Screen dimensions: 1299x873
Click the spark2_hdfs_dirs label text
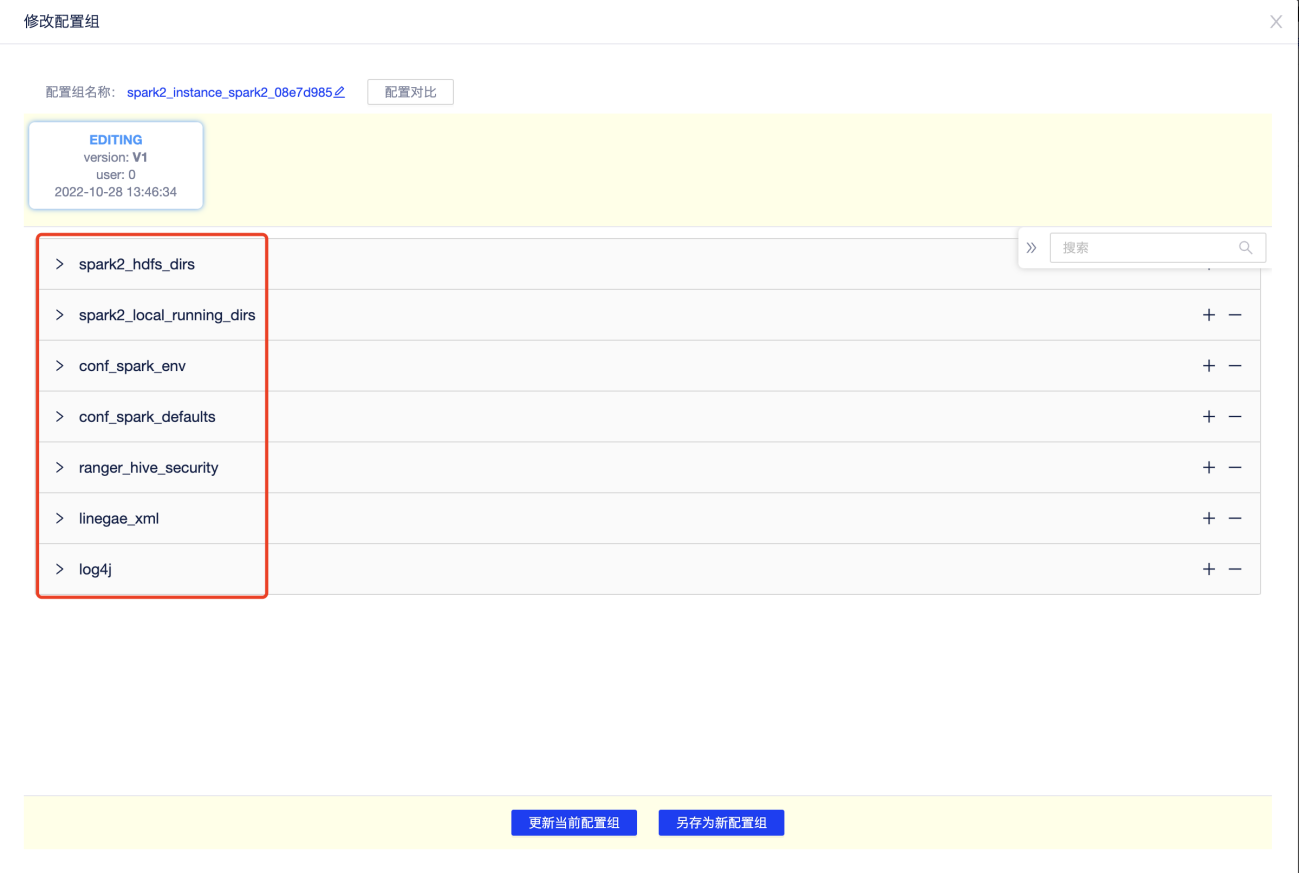(137, 265)
